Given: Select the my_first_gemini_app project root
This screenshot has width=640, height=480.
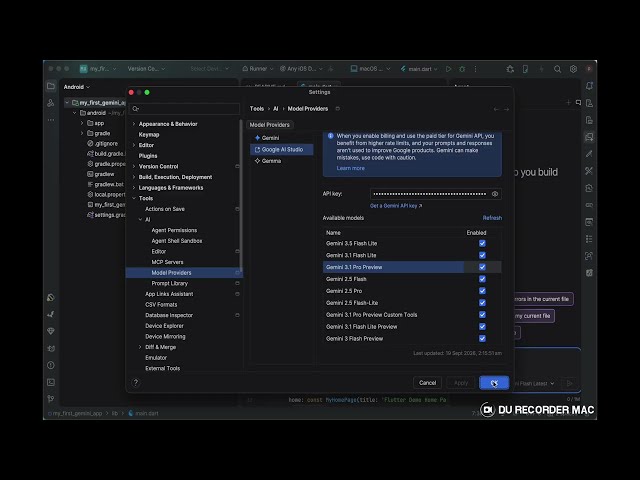Looking at the screenshot, I should click(x=98, y=102).
